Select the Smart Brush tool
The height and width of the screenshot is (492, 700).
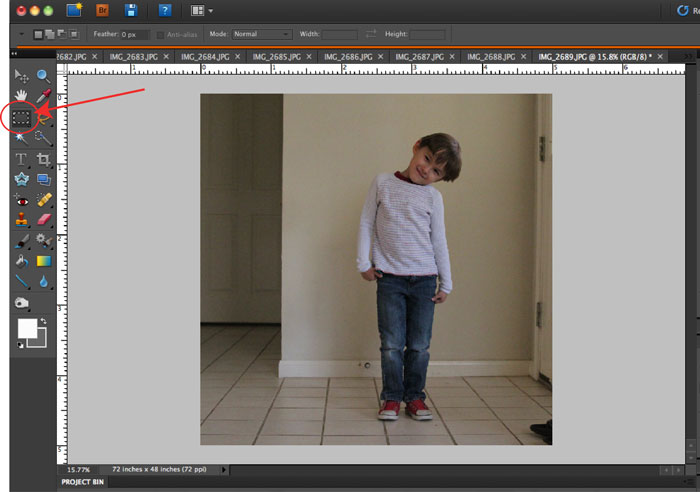tap(43, 241)
